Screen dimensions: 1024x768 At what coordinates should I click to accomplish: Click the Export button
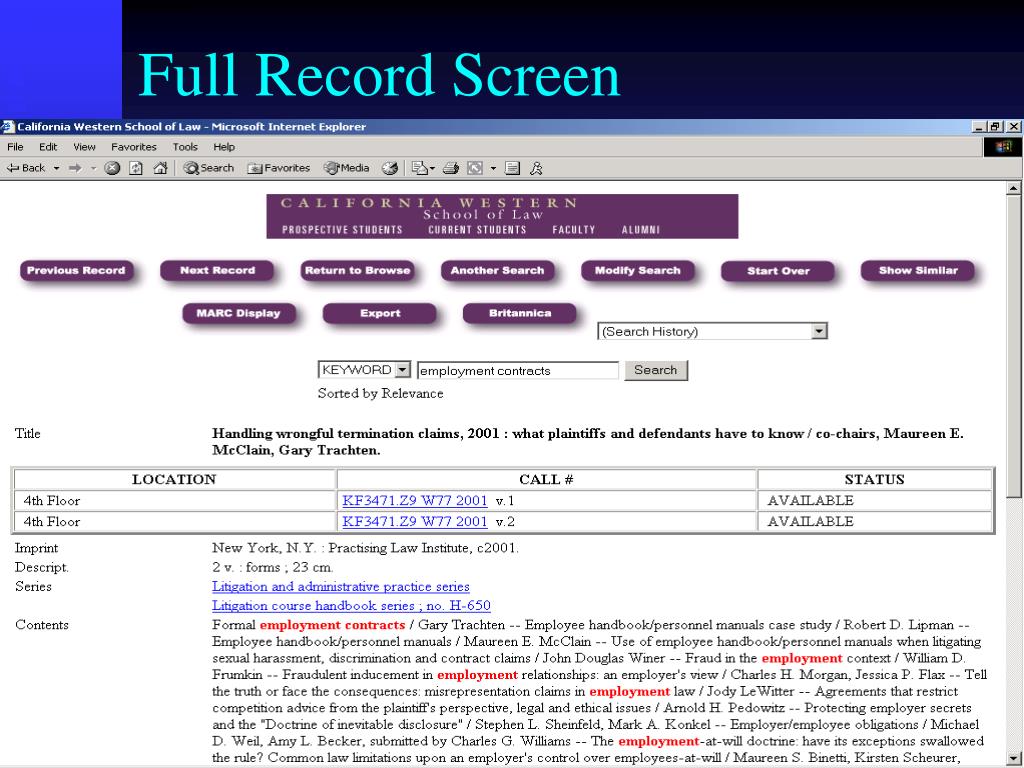tap(379, 313)
